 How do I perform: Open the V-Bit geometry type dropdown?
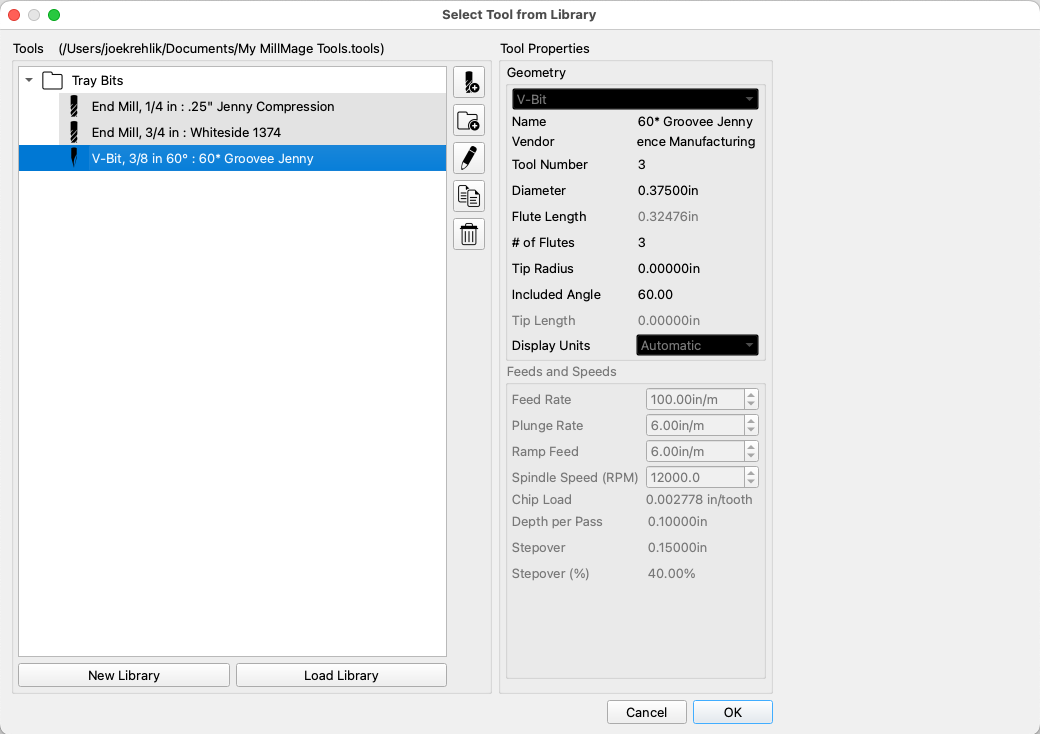[x=635, y=99]
